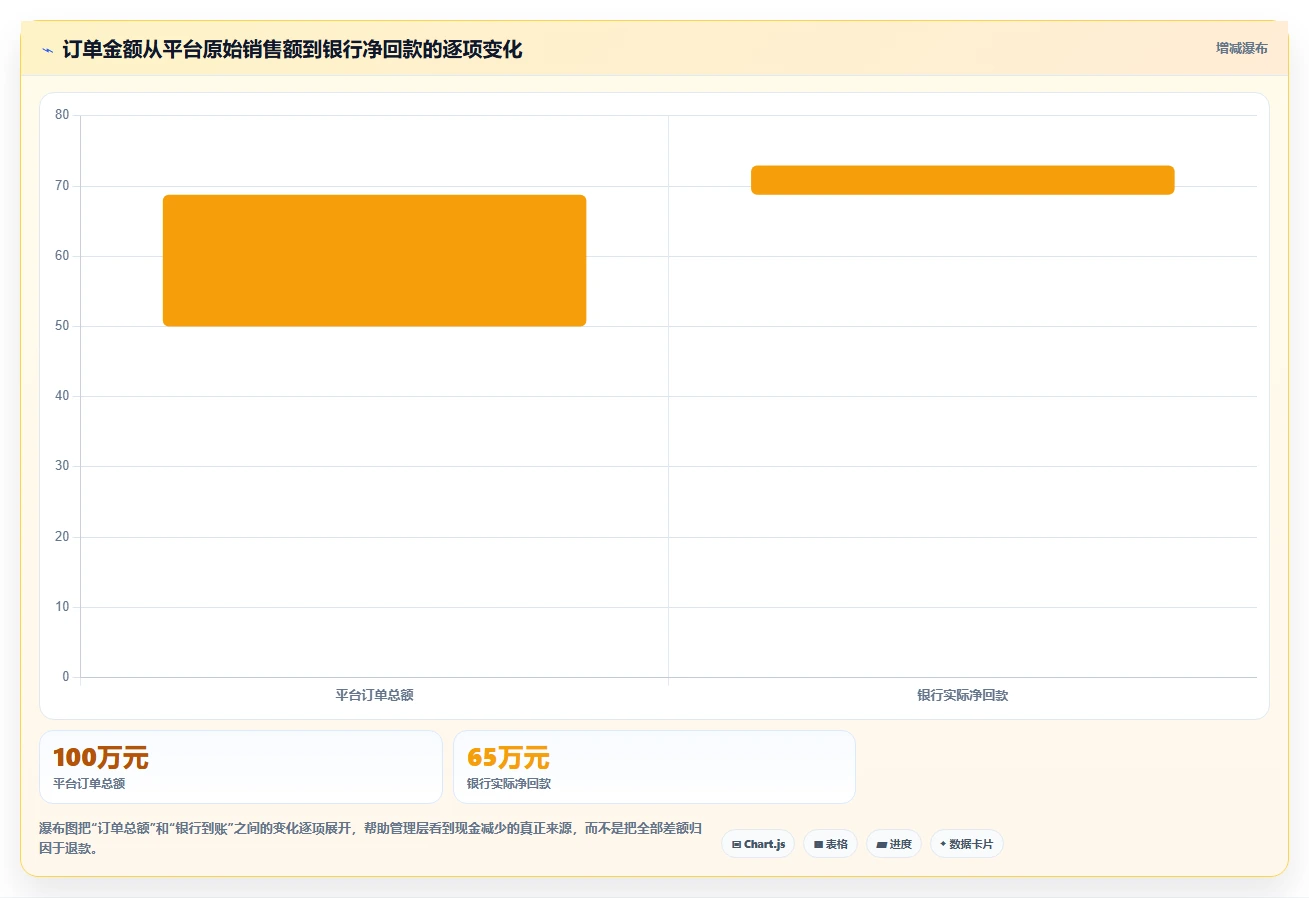The height and width of the screenshot is (898, 1309).
Task: Click the orange bar for 银行实际净回款
Action: tap(962, 180)
